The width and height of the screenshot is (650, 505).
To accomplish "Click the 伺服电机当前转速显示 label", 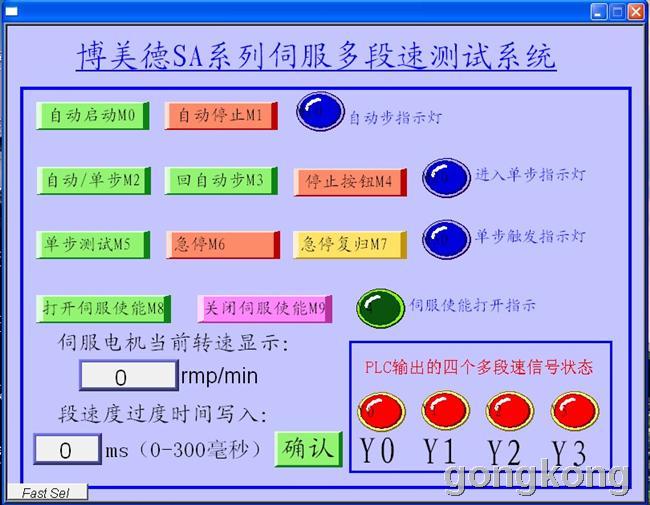I will [x=173, y=343].
